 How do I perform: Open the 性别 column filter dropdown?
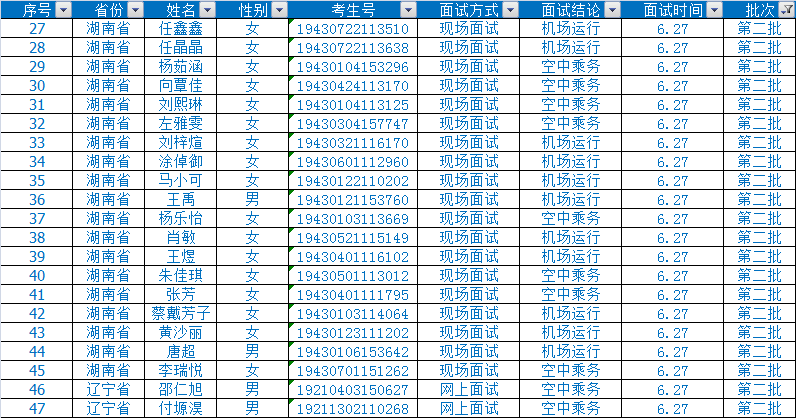280,10
